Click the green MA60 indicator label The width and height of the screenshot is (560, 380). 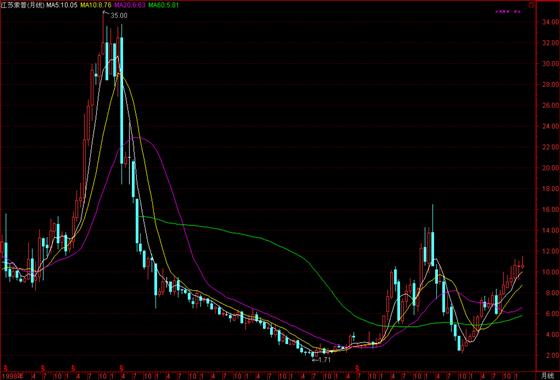click(163, 5)
